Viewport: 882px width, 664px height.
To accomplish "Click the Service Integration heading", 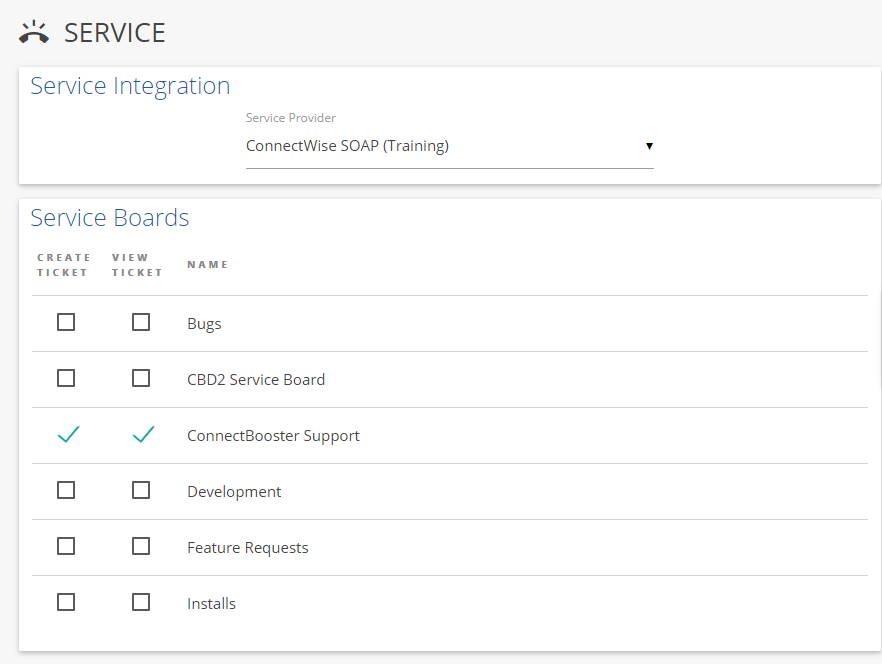I will [130, 86].
